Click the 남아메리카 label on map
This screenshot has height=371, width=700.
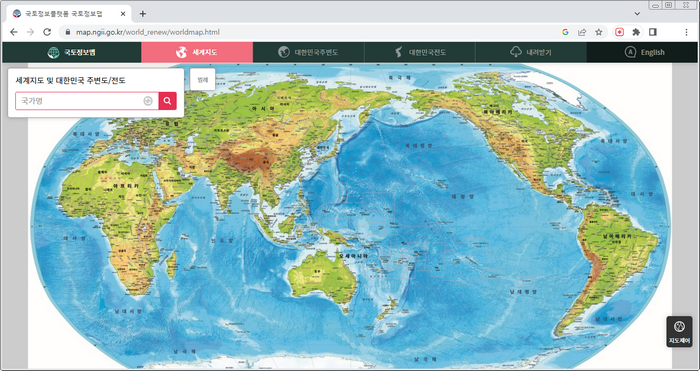pos(616,235)
